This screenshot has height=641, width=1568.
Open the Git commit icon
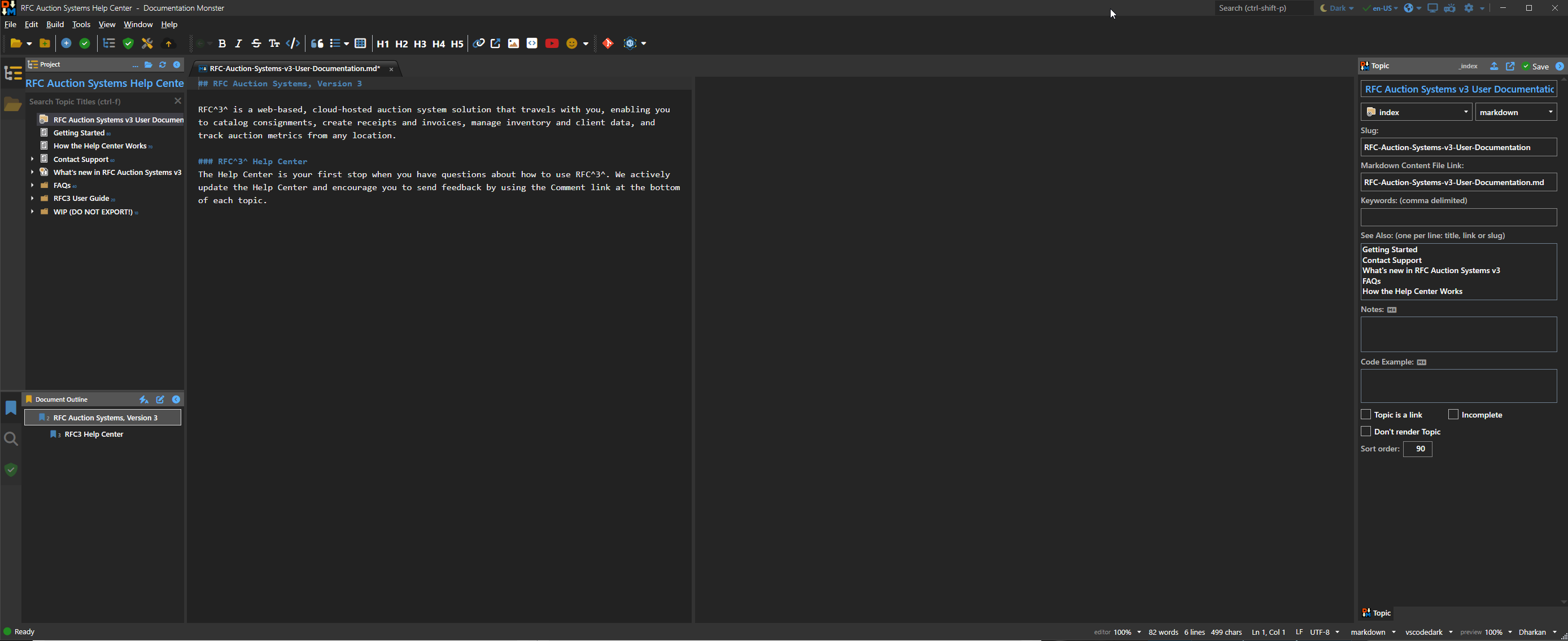point(608,43)
